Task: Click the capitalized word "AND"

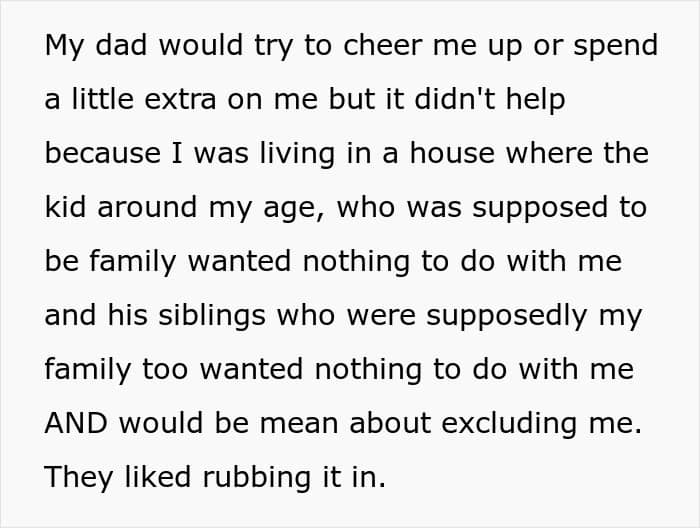Action: [x=76, y=423]
